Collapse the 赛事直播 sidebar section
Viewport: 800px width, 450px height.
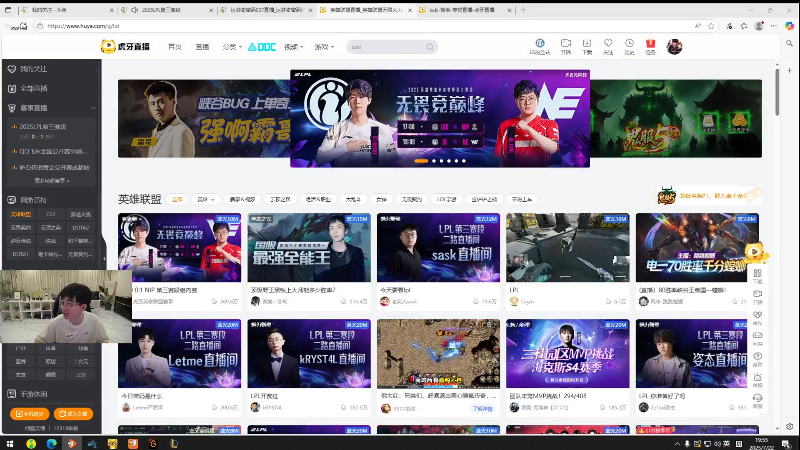pyautogui.click(x=93, y=108)
